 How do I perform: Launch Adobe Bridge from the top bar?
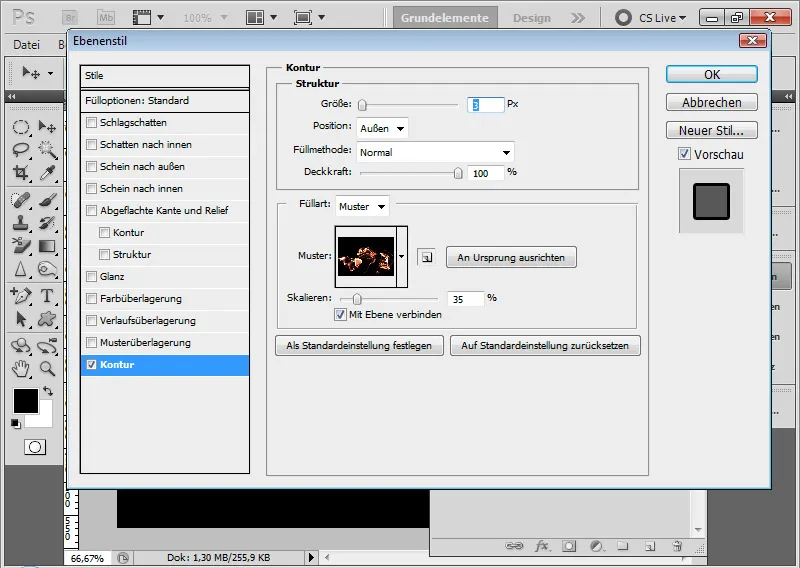[x=70, y=17]
